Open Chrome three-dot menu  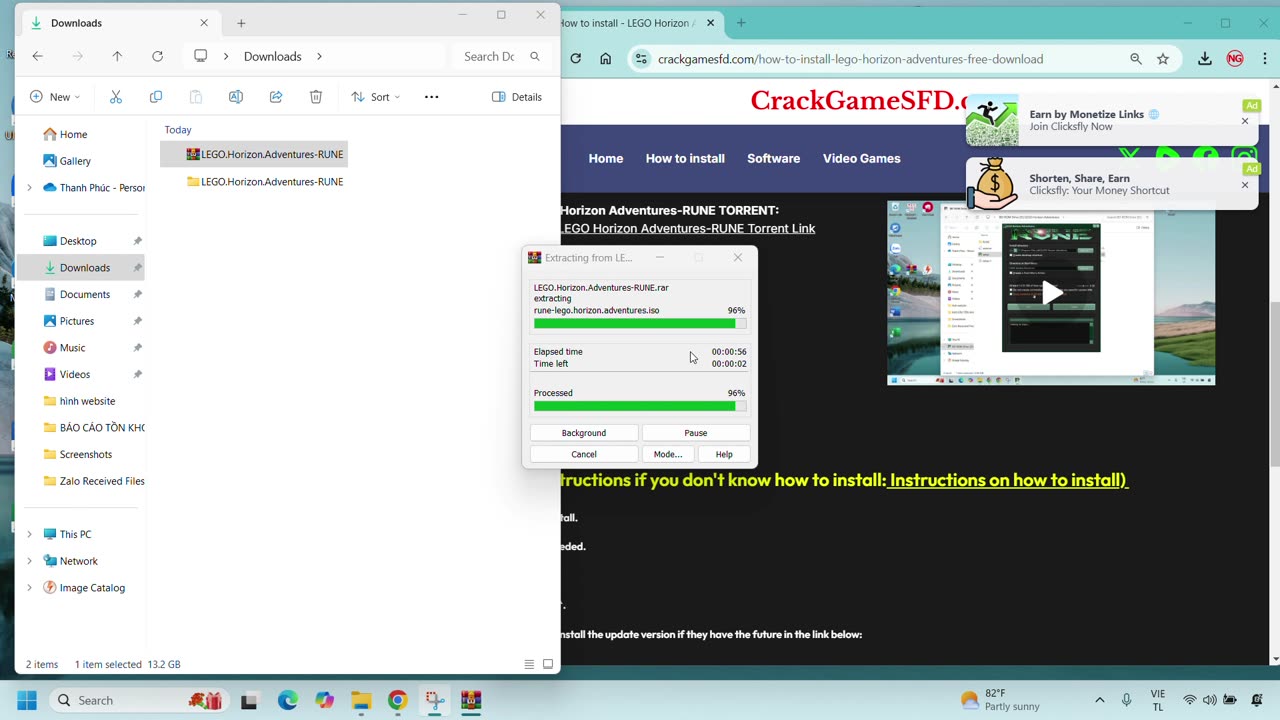(1263, 59)
